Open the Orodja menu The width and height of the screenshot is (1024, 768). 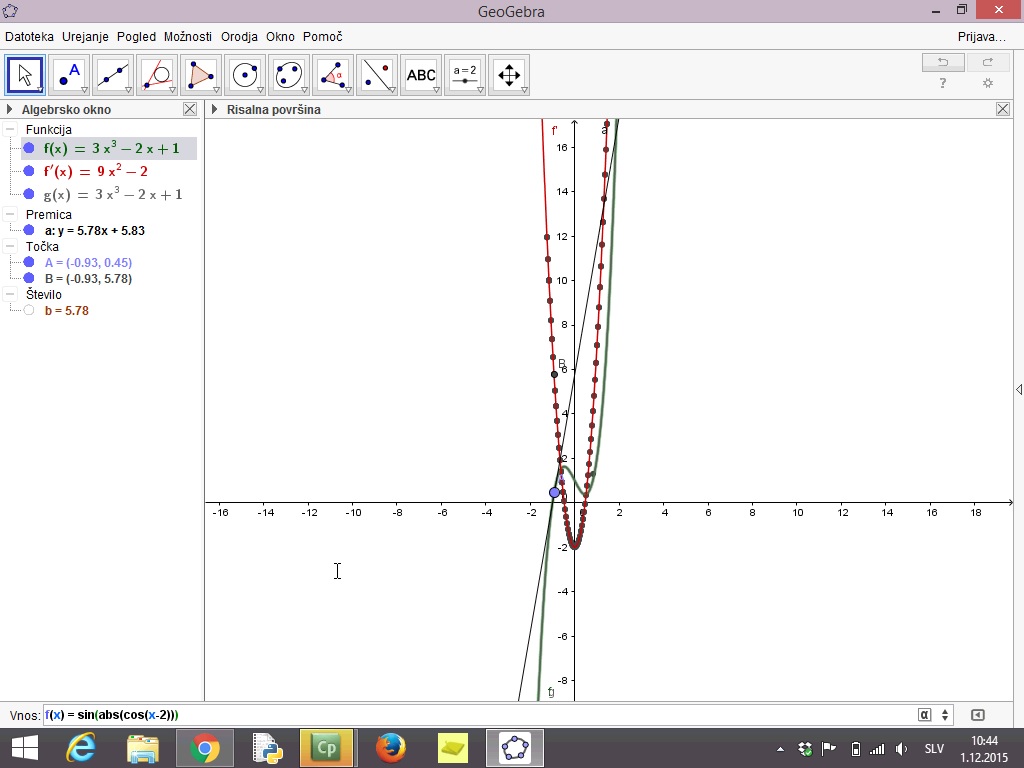239,36
